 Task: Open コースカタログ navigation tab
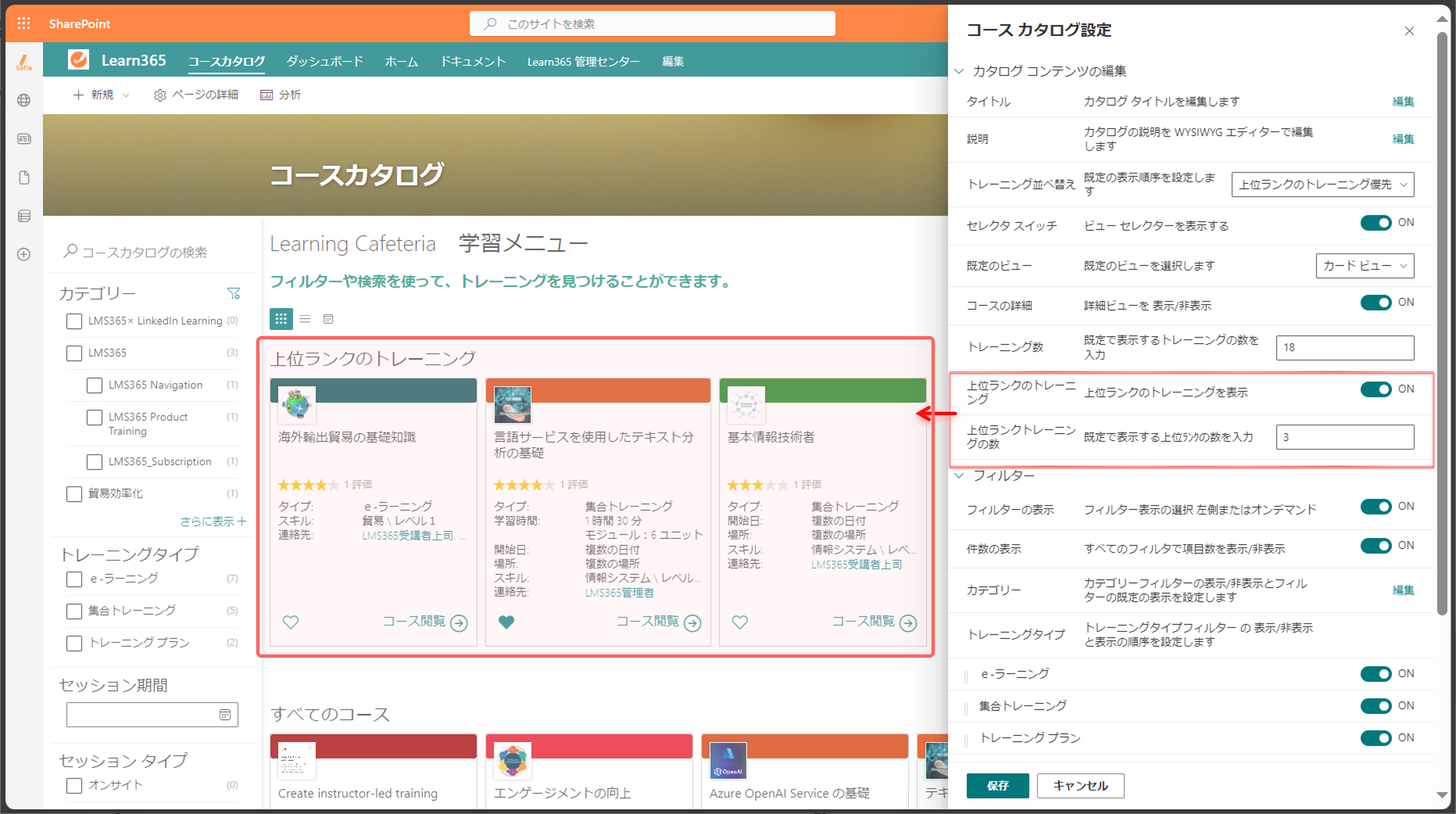pos(226,61)
